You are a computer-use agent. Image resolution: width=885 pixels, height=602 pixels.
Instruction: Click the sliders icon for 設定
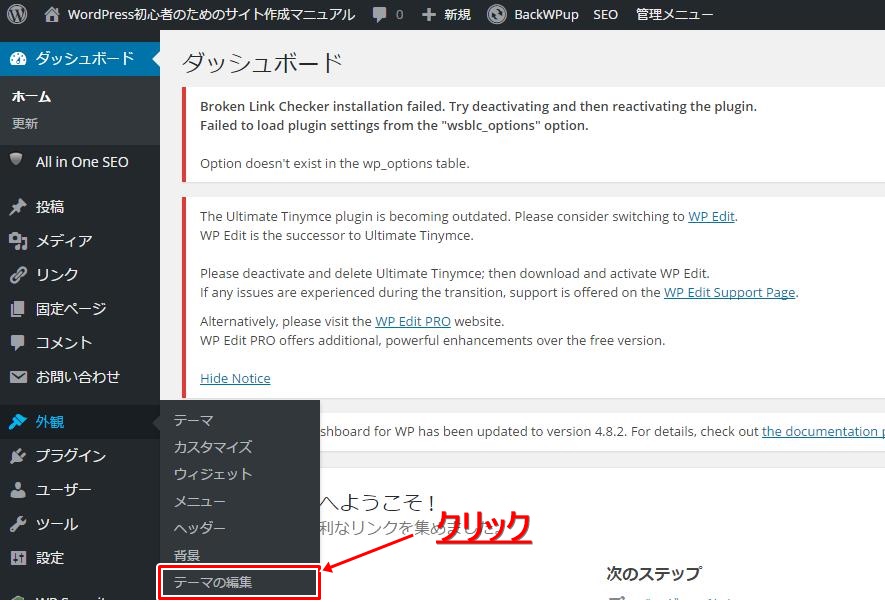click(18, 558)
